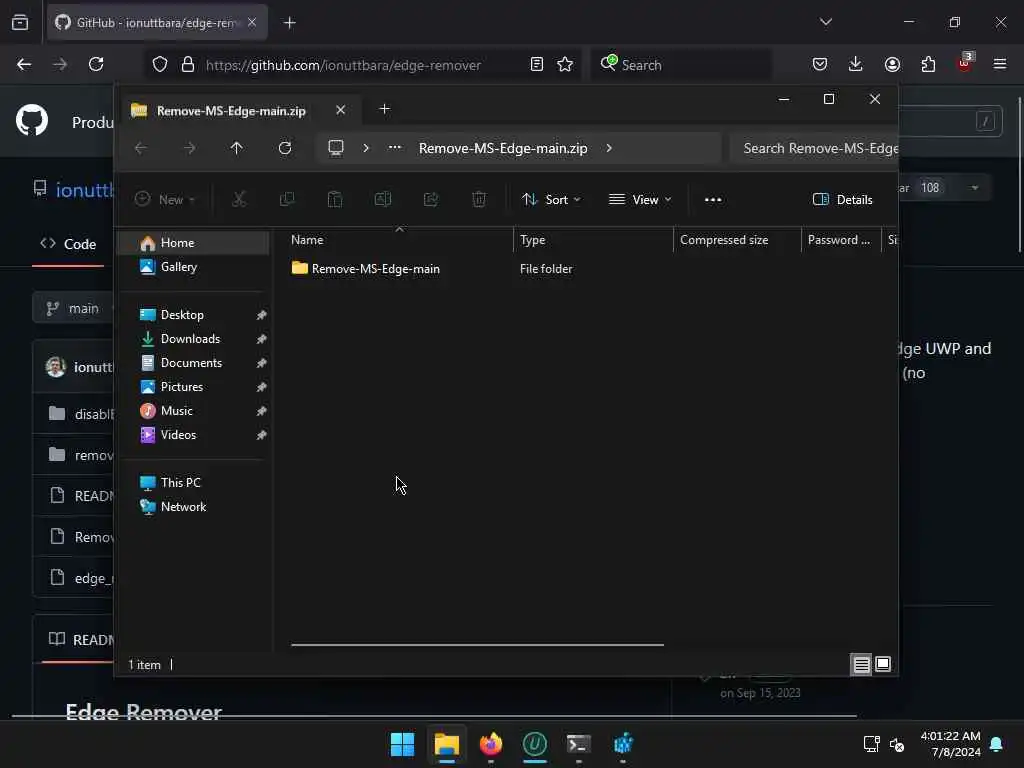Open Firefox from the taskbar
This screenshot has height=768, width=1024.
point(490,744)
